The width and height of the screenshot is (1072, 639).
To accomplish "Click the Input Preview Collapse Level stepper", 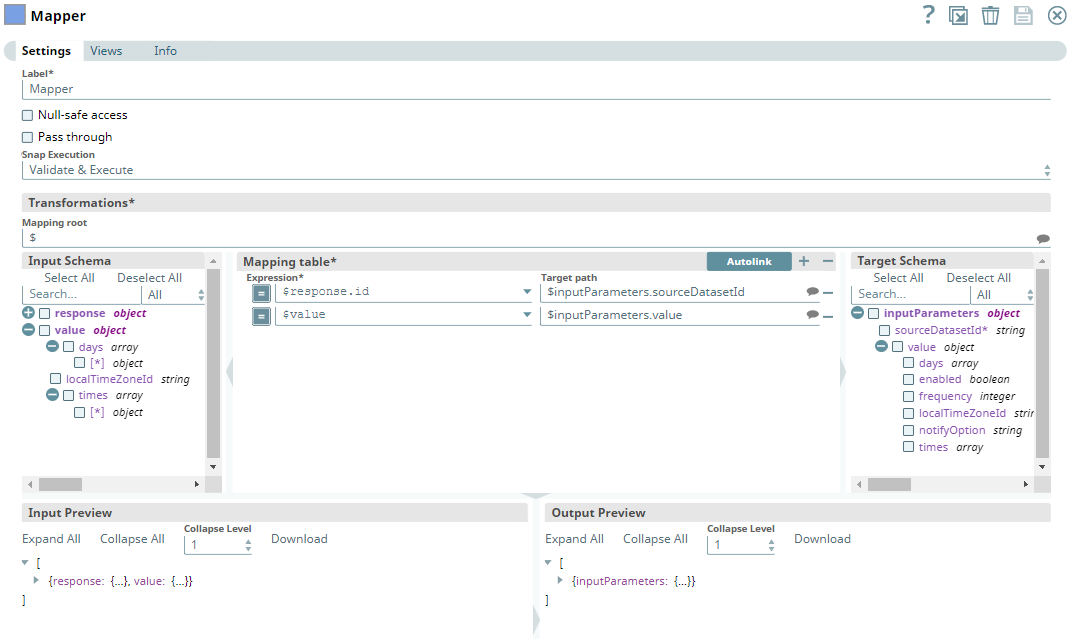I will click(248, 545).
